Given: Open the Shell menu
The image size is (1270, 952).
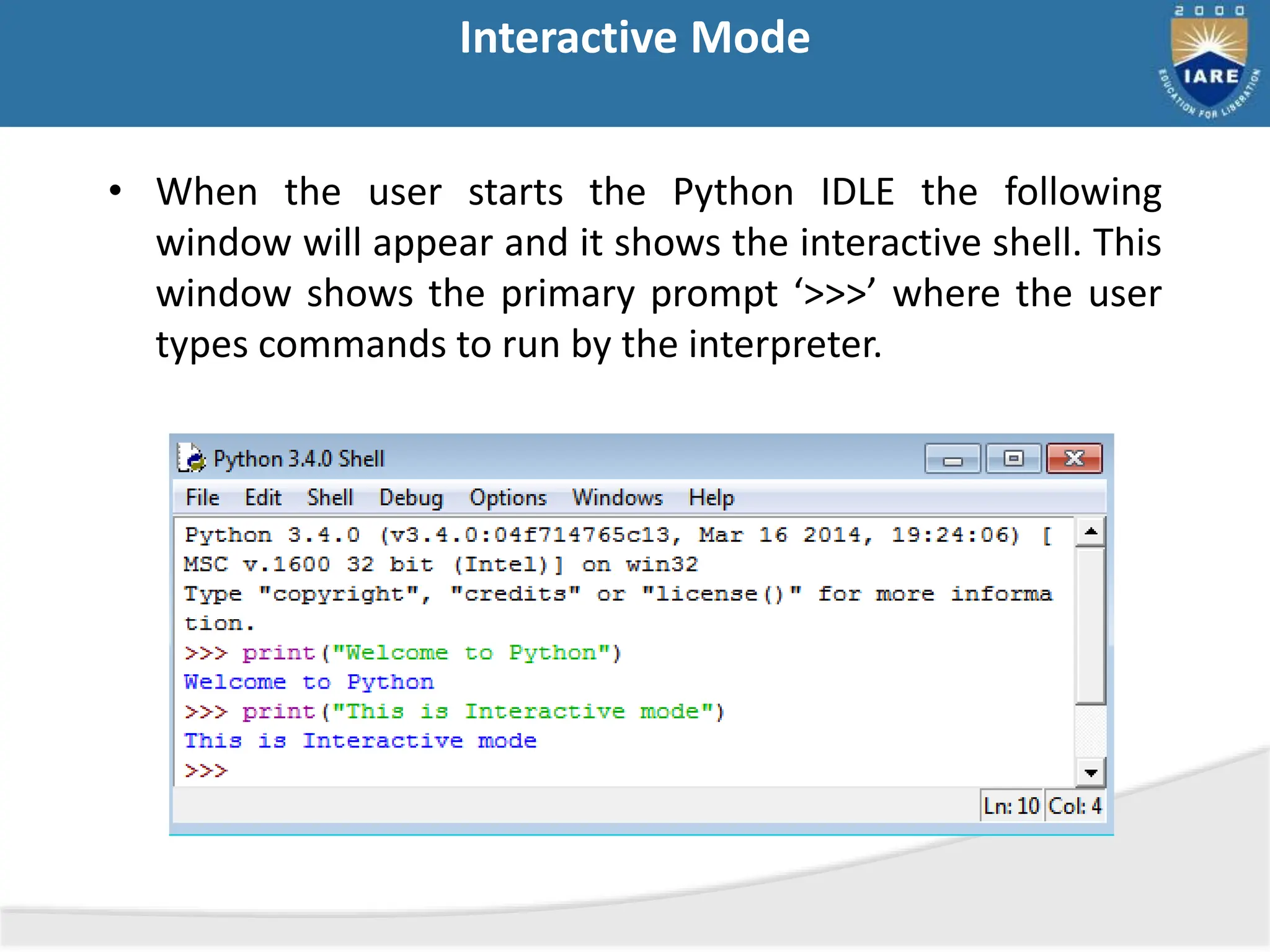Looking at the screenshot, I should pos(330,498).
